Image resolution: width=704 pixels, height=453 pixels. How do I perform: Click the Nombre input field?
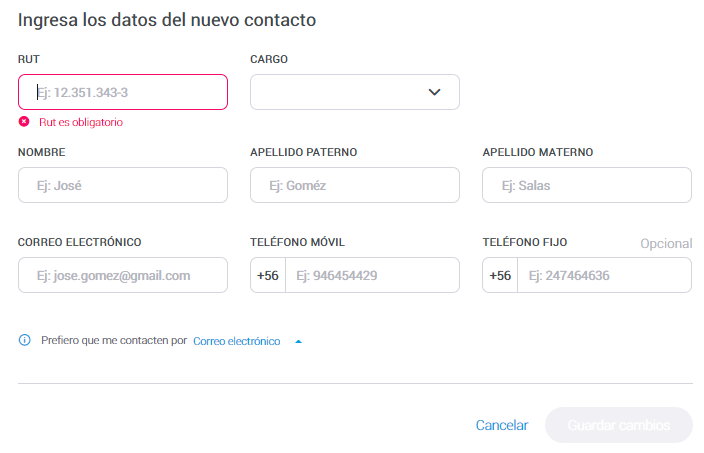click(122, 185)
